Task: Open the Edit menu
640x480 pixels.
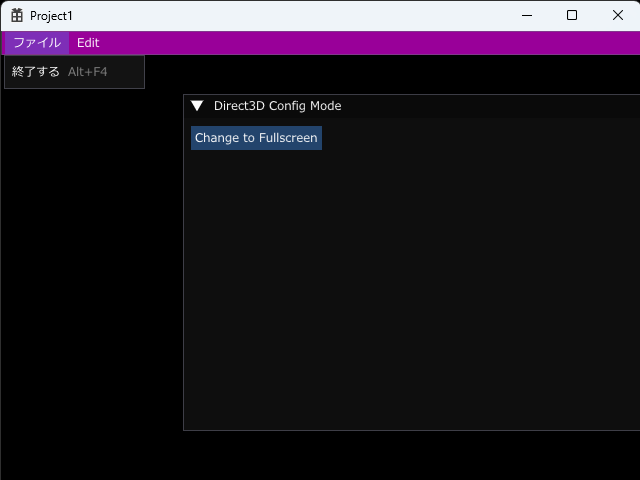Action: [88, 43]
